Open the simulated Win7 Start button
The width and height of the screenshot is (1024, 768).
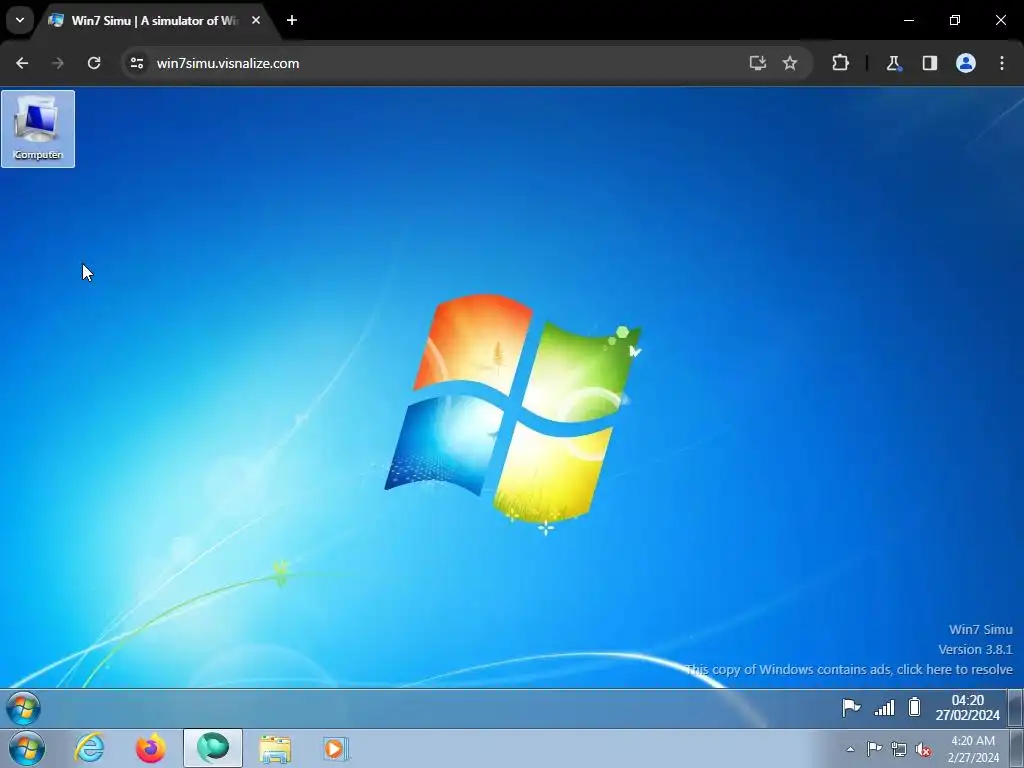(24, 709)
